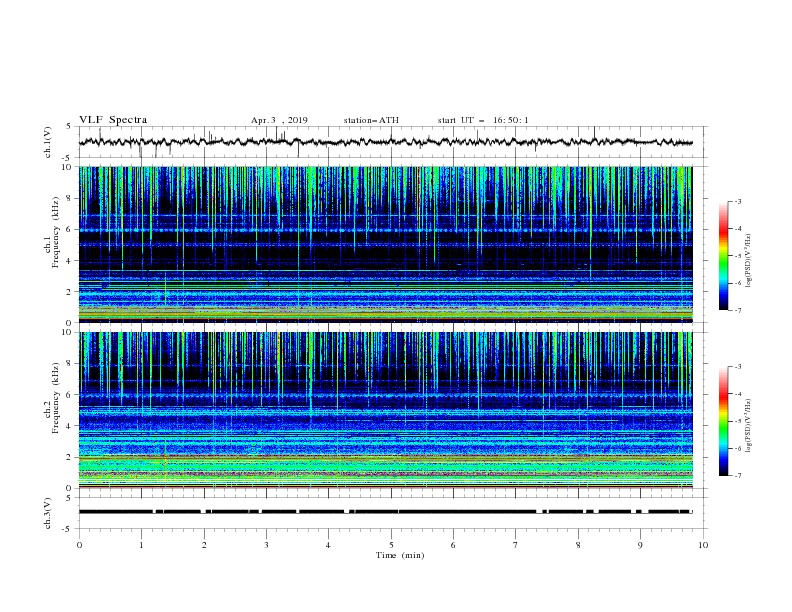The height and width of the screenshot is (612, 792).
Task: Click the "8" tick on the time axis
Action: coord(578,545)
